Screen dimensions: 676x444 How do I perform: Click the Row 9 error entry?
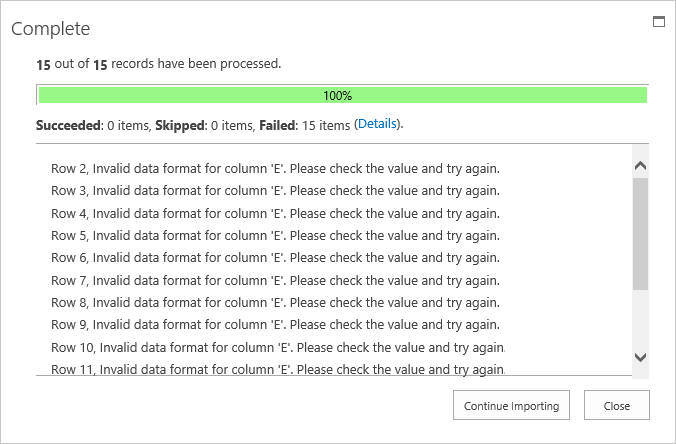coord(275,324)
